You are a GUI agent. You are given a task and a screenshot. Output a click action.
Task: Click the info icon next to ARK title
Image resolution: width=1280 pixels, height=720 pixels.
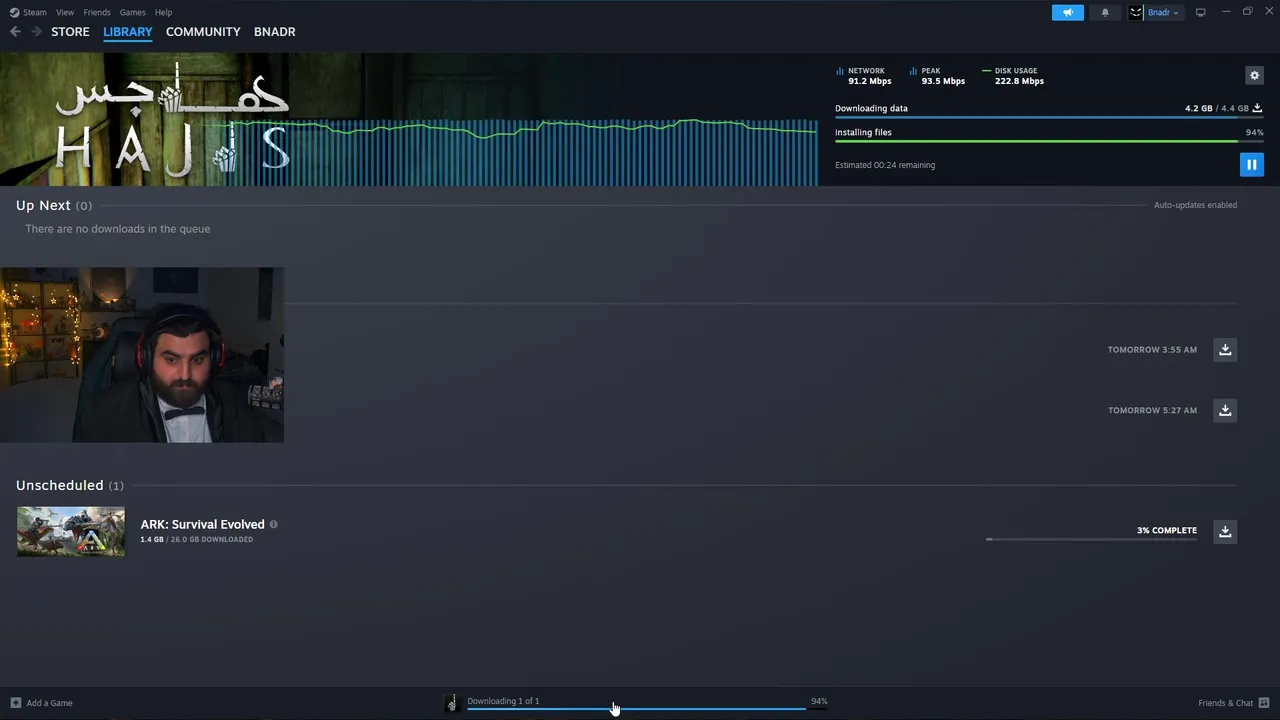pos(273,524)
